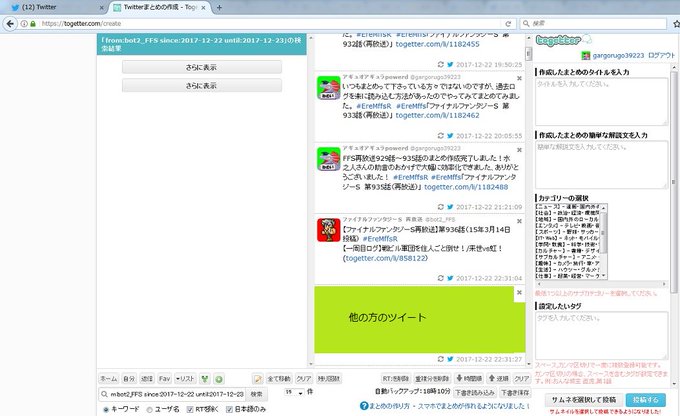Open a new browser tab with plus
The image size is (680, 416).
pyautogui.click(x=219, y=7)
